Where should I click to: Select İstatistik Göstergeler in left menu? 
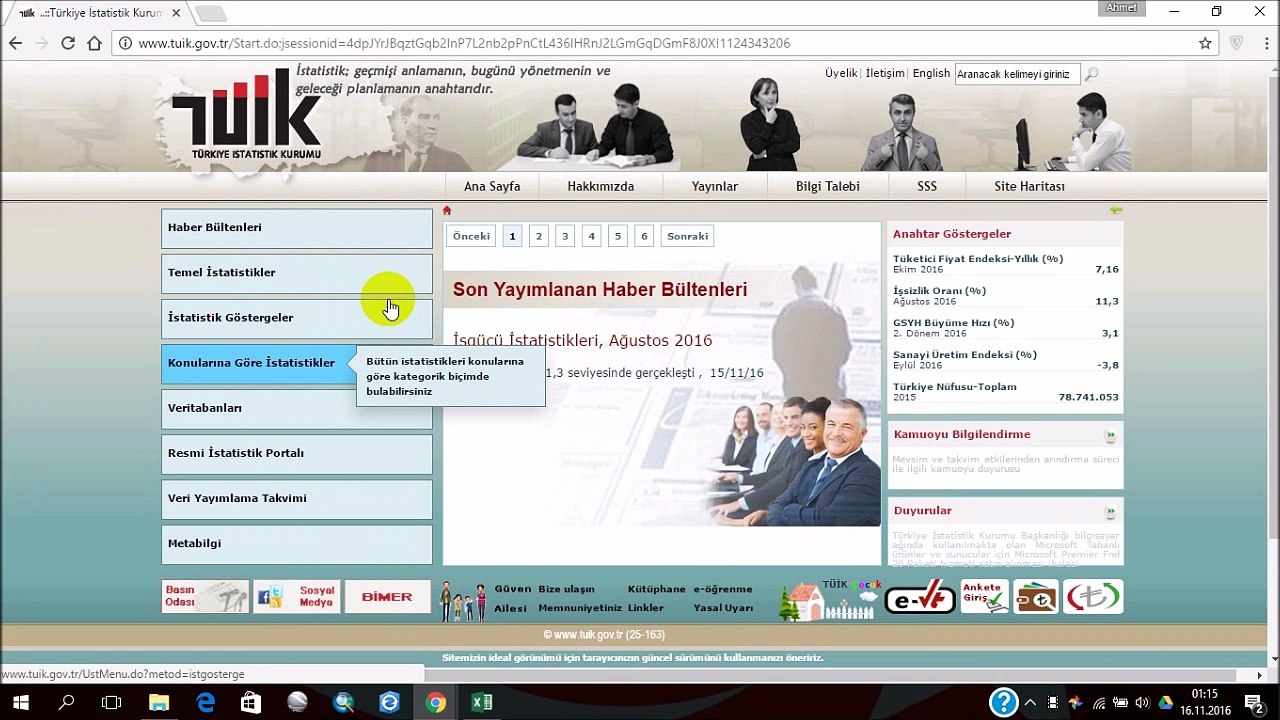297,318
